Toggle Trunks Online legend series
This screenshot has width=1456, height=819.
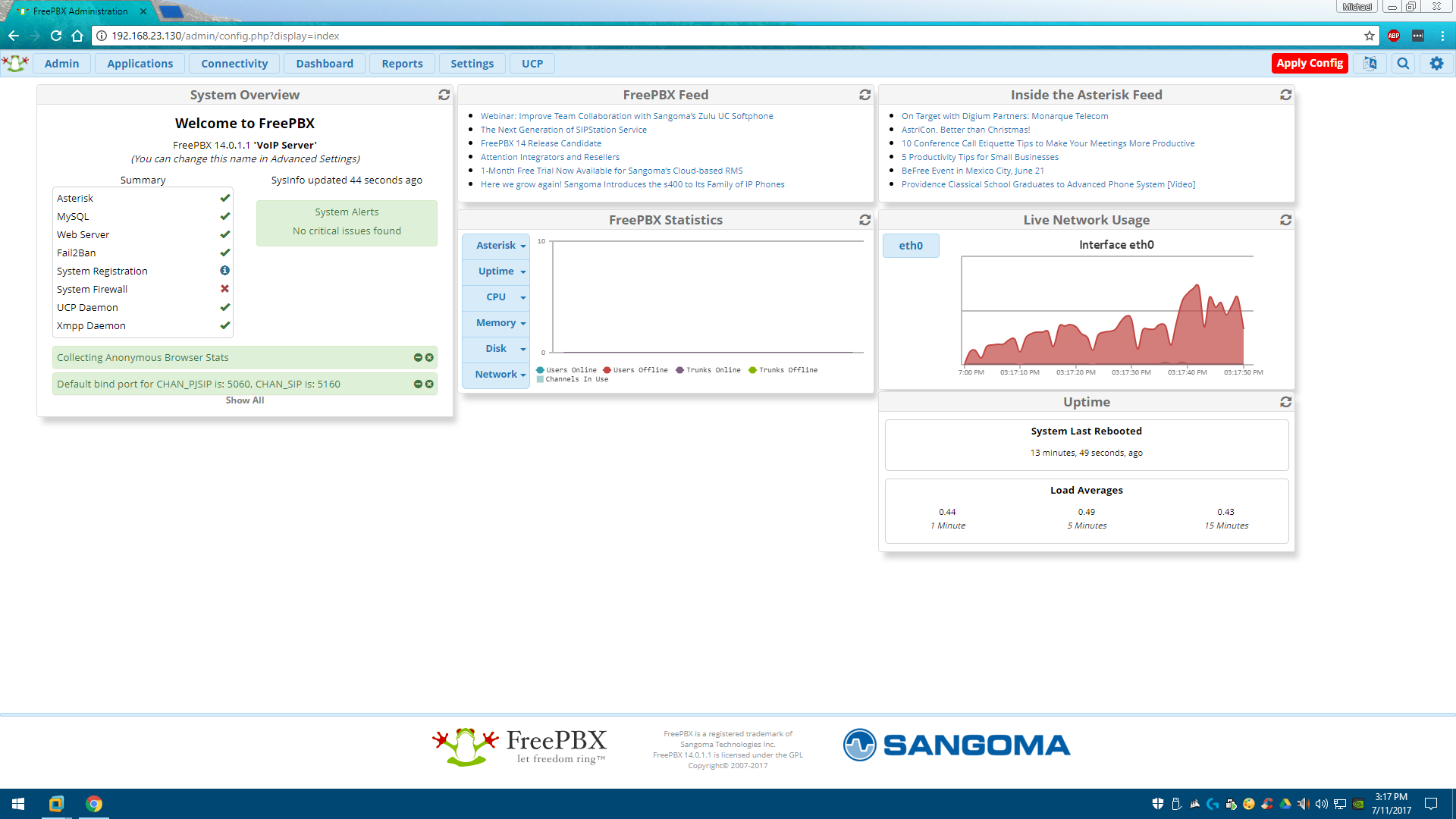click(708, 370)
